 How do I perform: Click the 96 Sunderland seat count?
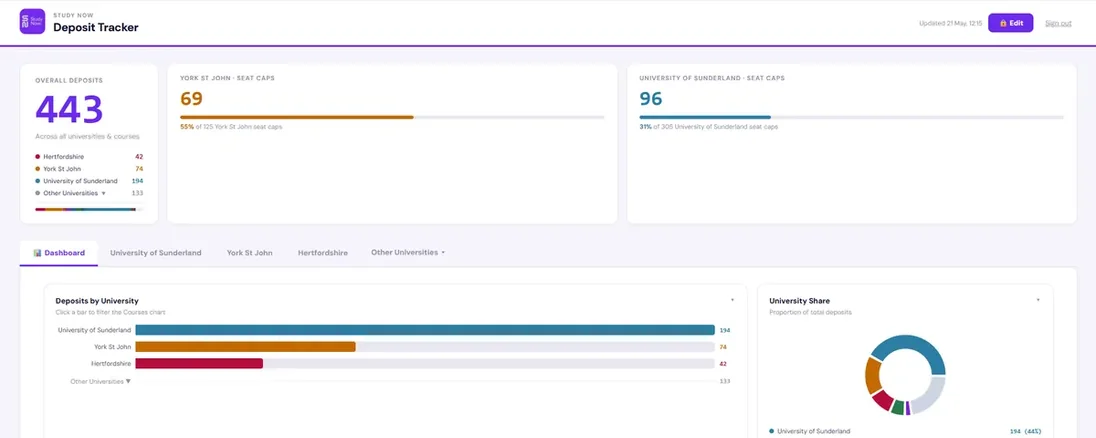click(x=651, y=98)
